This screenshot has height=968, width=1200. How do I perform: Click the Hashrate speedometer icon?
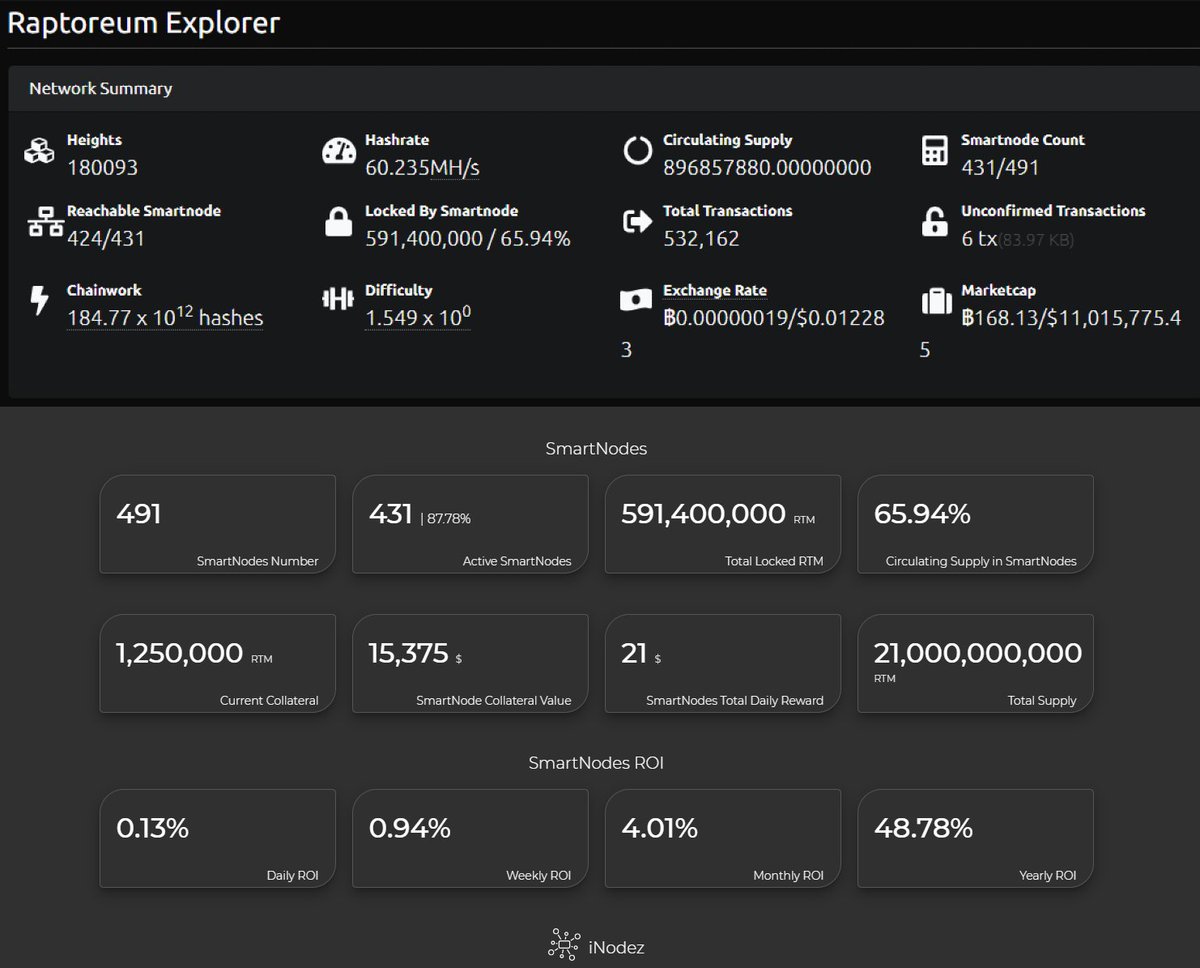click(x=339, y=152)
